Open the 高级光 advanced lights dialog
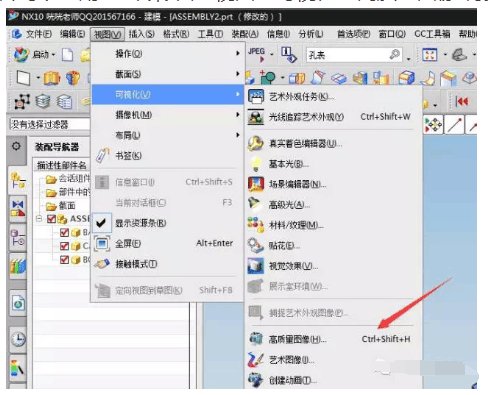 [x=332, y=205]
